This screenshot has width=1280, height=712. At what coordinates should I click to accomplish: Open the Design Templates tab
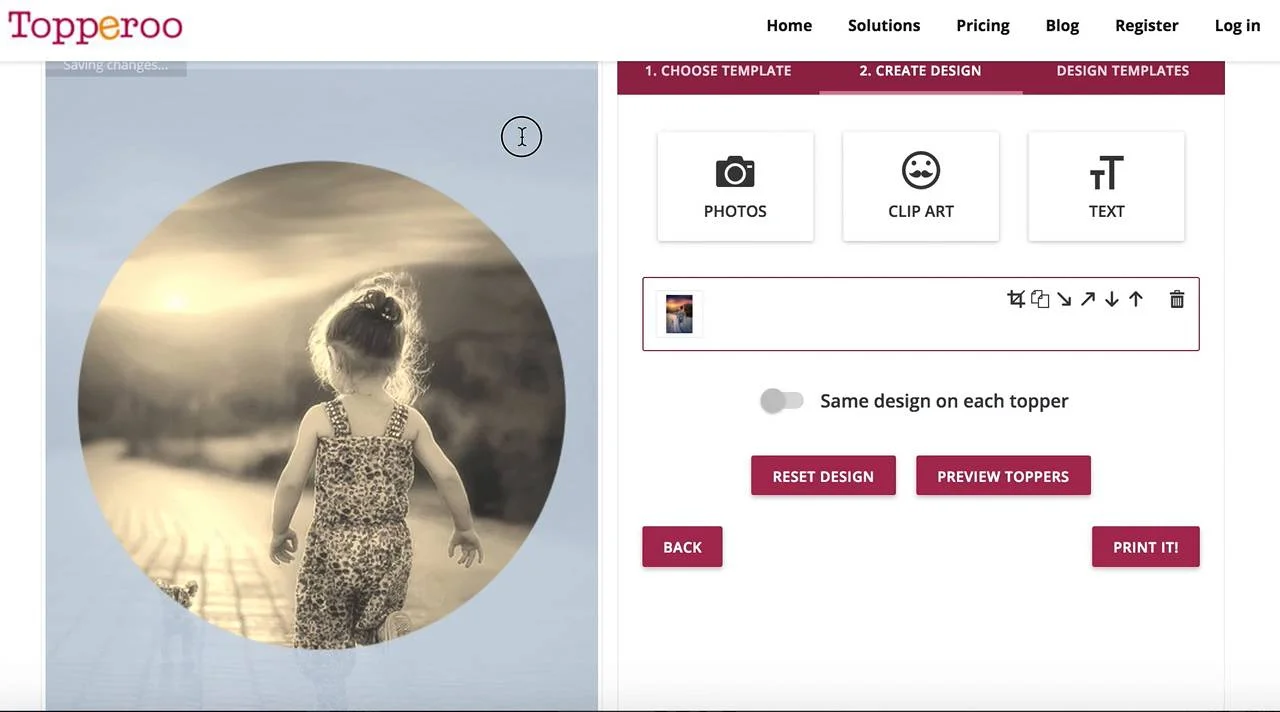(1123, 71)
